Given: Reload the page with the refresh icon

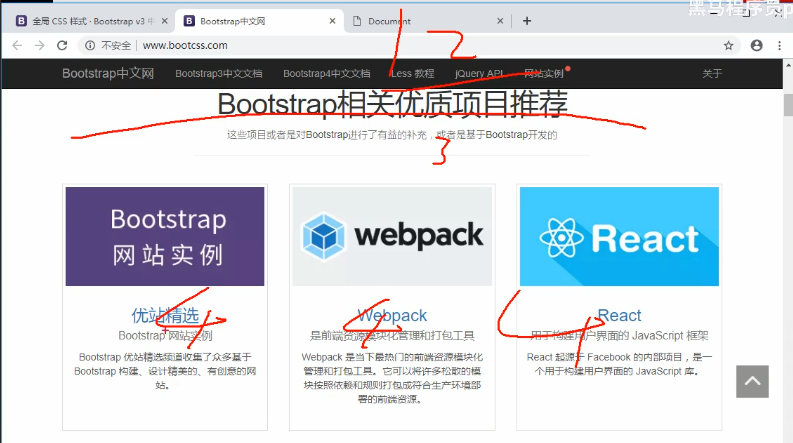Looking at the screenshot, I should pos(62,46).
